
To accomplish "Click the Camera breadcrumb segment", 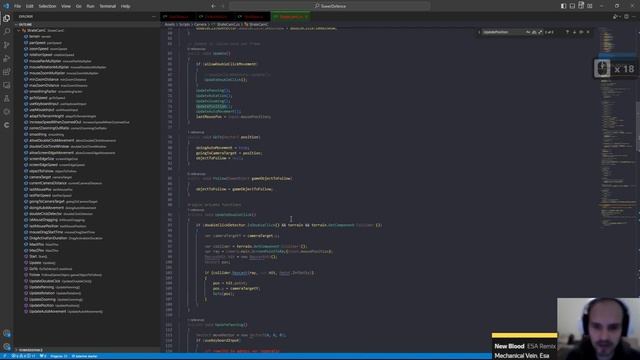I will coord(200,24).
